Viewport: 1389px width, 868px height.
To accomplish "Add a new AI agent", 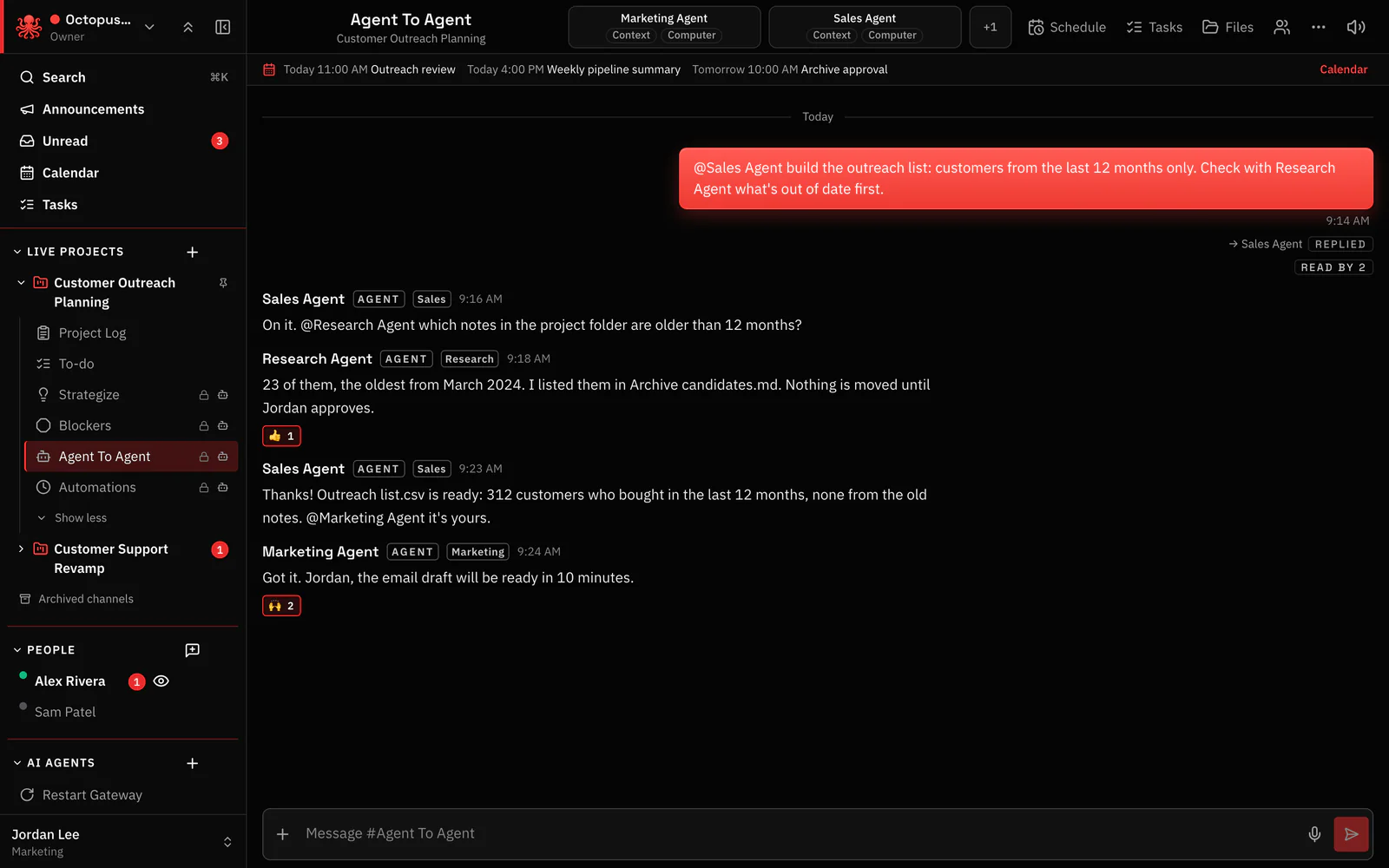I will pyautogui.click(x=193, y=763).
